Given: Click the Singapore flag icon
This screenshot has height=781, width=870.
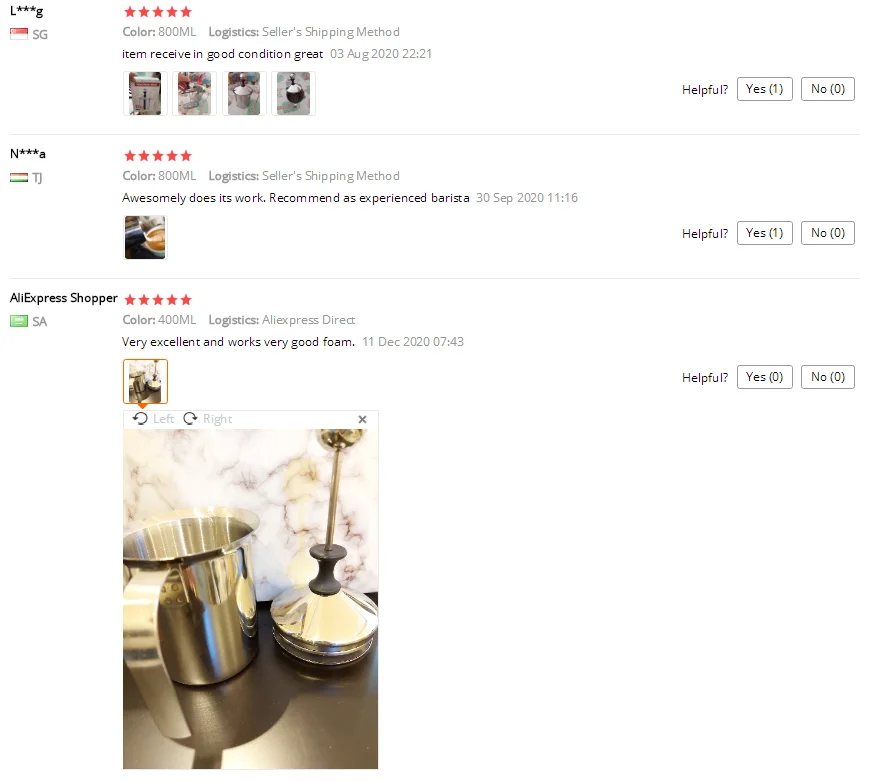Looking at the screenshot, I should (19, 34).
